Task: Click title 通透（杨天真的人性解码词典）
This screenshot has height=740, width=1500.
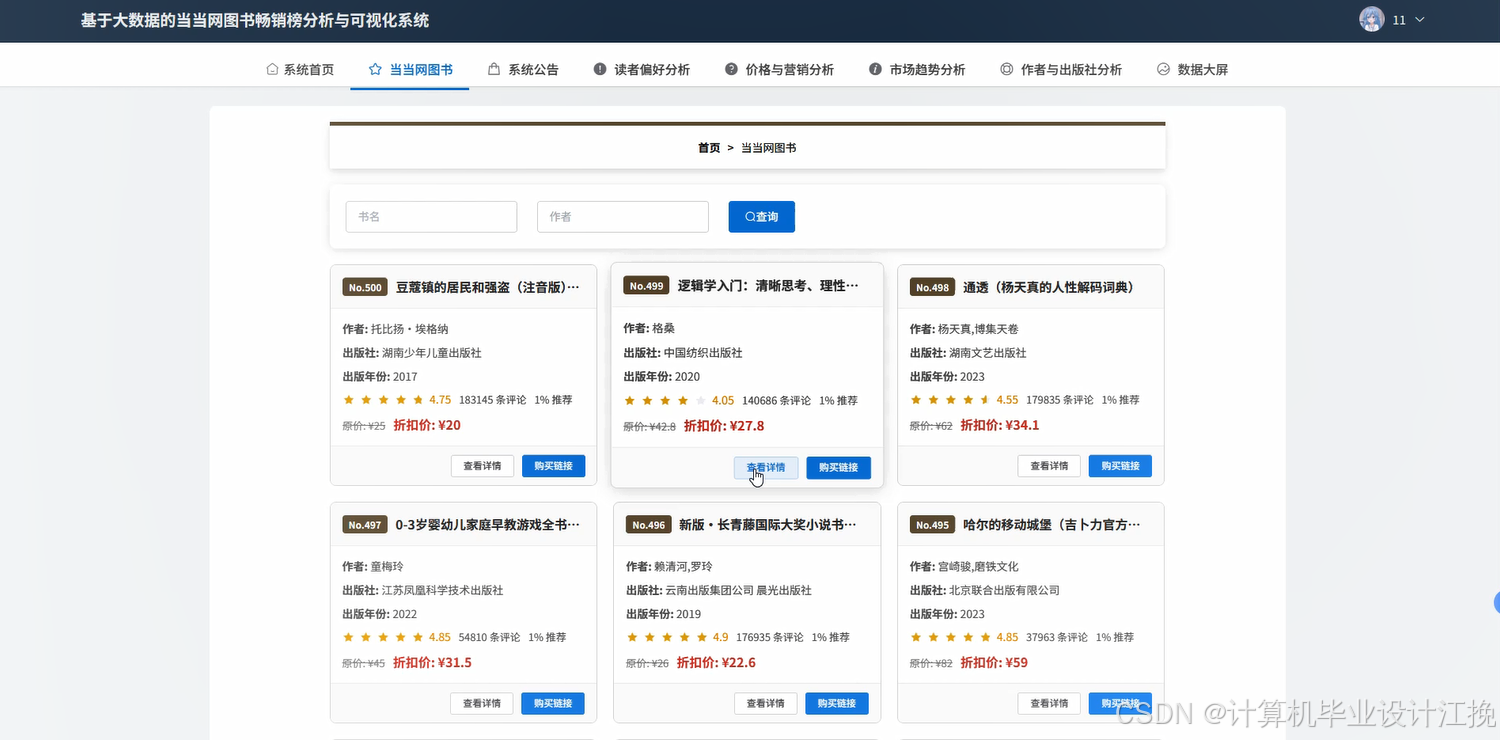Action: 1048,287
